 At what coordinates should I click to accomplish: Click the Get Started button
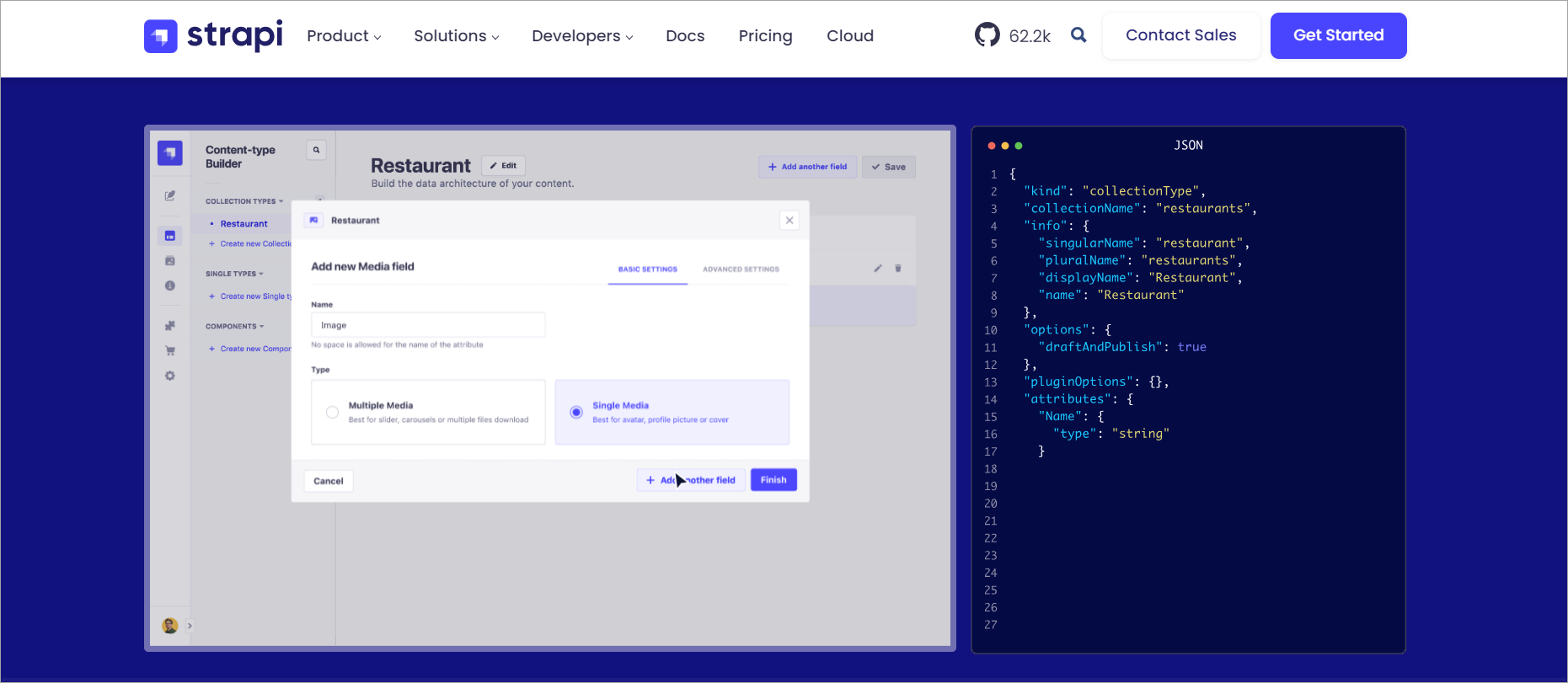click(x=1339, y=35)
